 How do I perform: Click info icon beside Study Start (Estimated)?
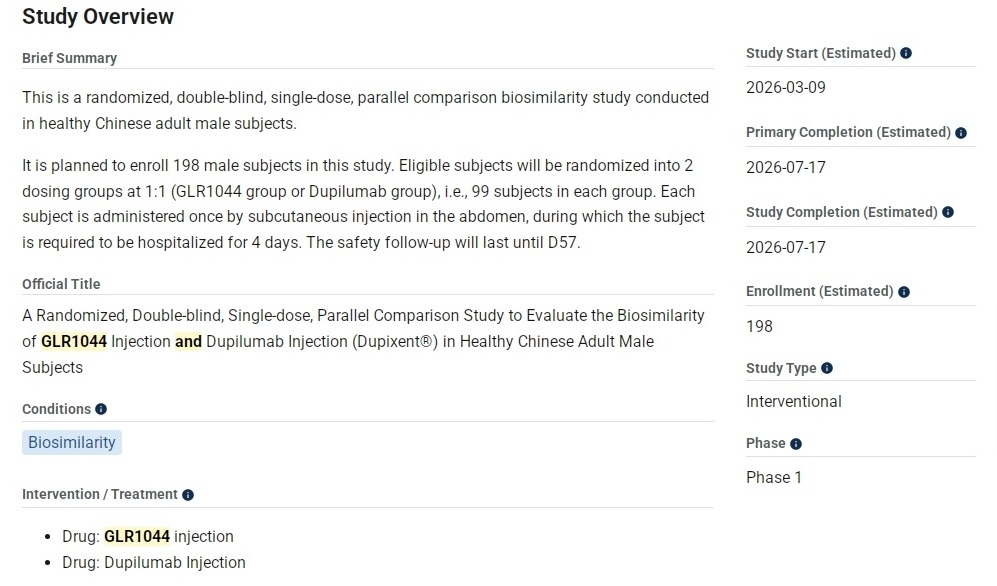pyautogui.click(x=906, y=53)
